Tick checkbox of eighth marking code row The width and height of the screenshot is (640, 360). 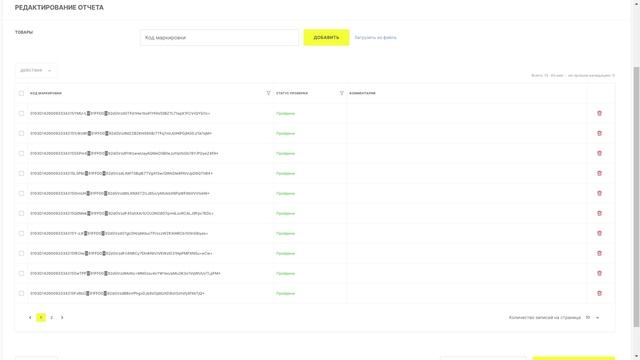21,253
